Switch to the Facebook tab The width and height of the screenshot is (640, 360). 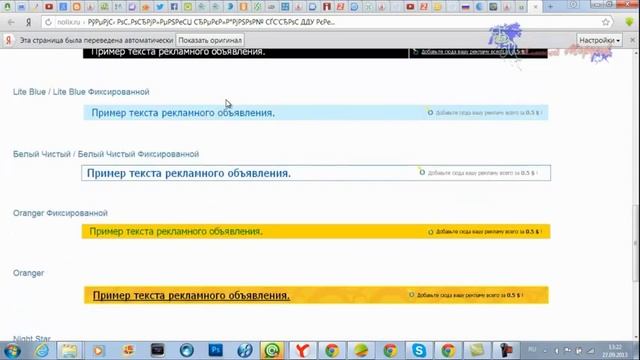tap(174, 7)
